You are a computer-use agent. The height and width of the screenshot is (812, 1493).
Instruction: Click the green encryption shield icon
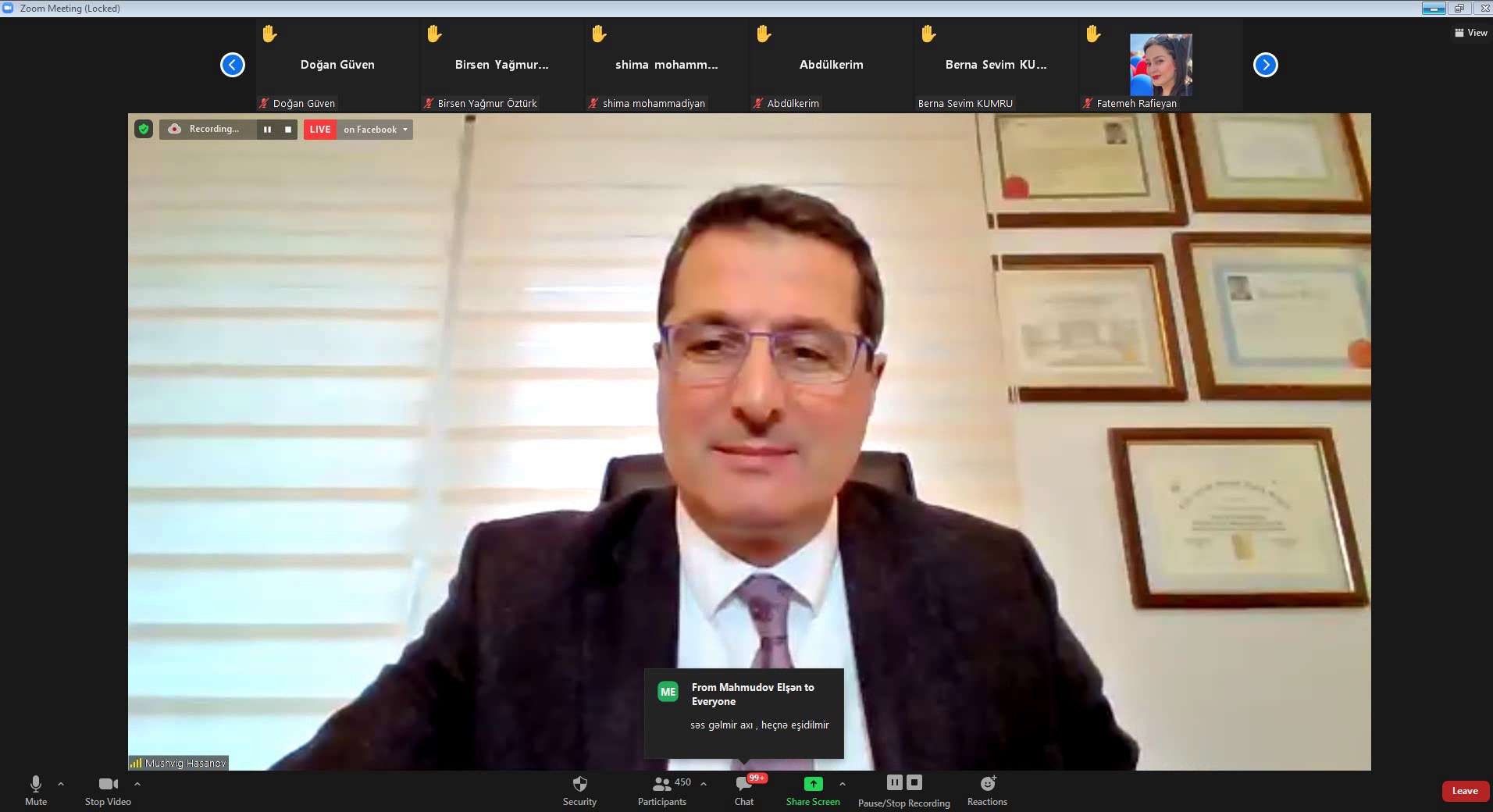tap(144, 129)
